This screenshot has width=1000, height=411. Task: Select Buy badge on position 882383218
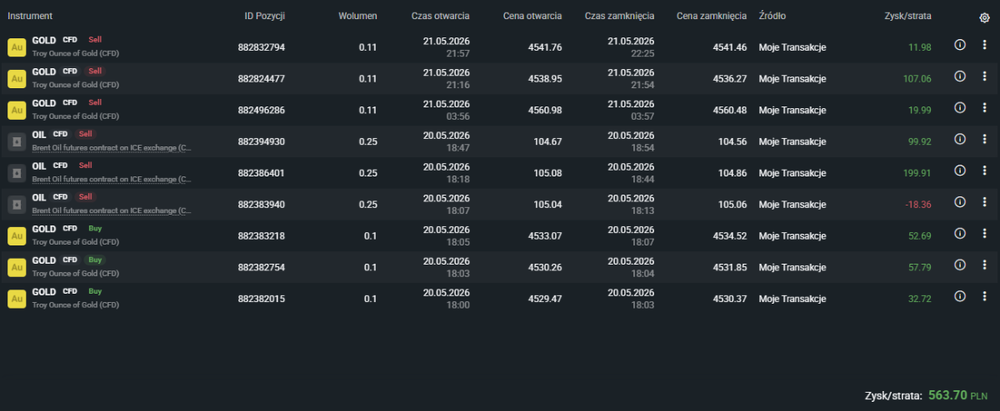point(95,228)
